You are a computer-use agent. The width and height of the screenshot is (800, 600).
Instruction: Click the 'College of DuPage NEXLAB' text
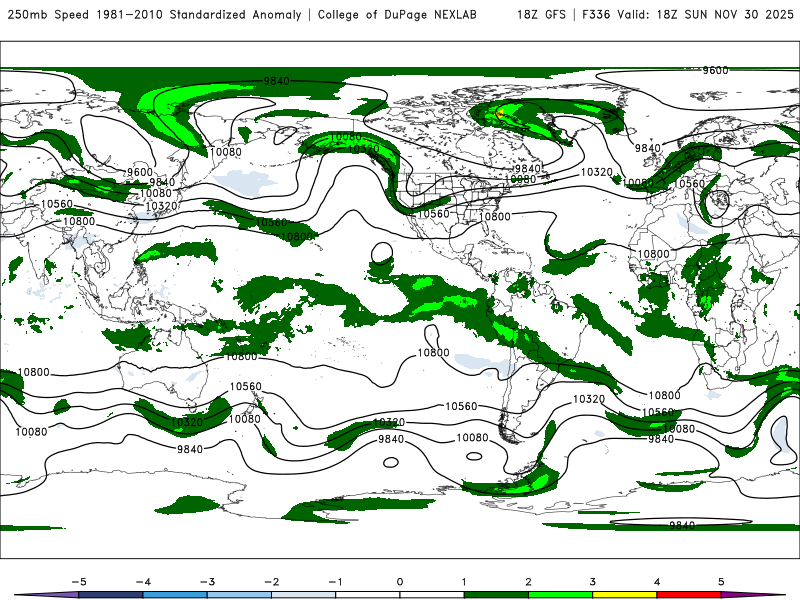coord(397,15)
